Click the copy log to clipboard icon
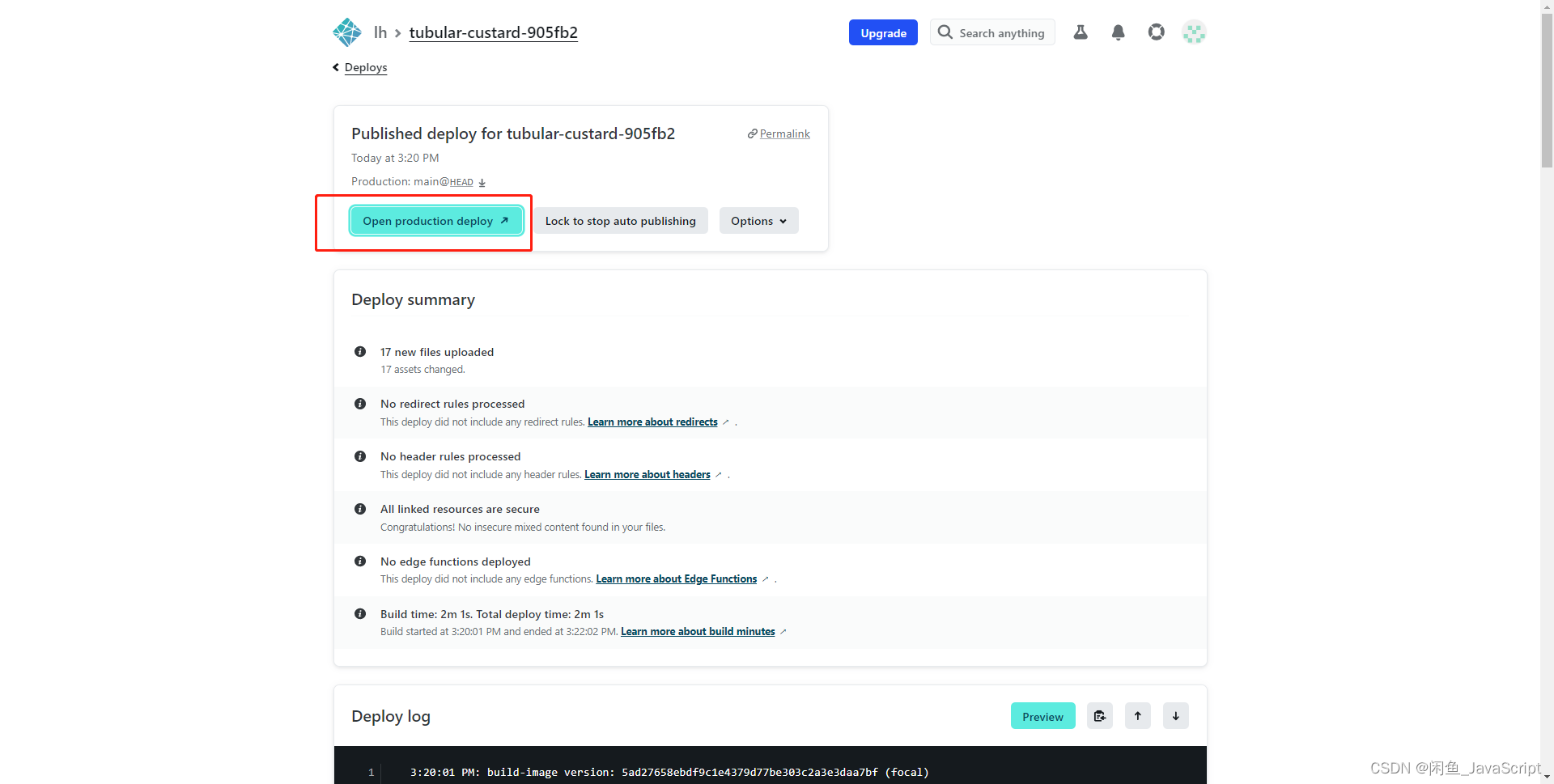The width and height of the screenshot is (1554, 784). pos(1100,716)
